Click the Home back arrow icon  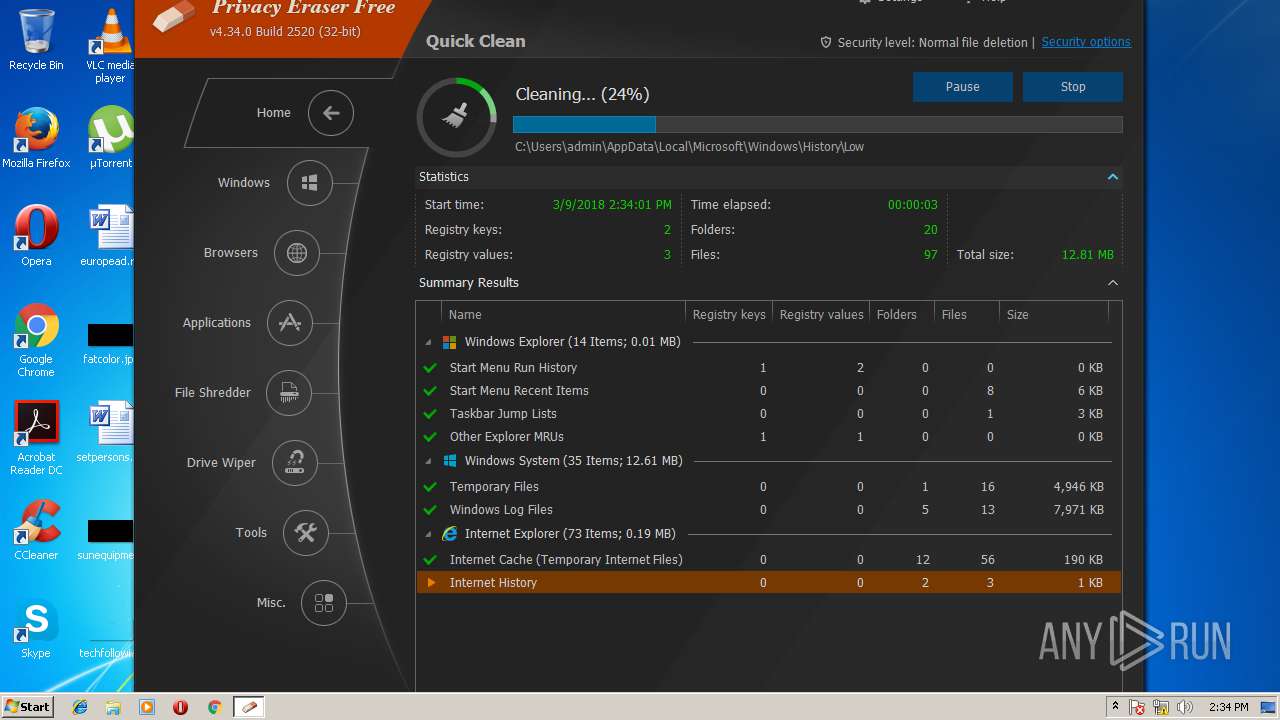331,113
